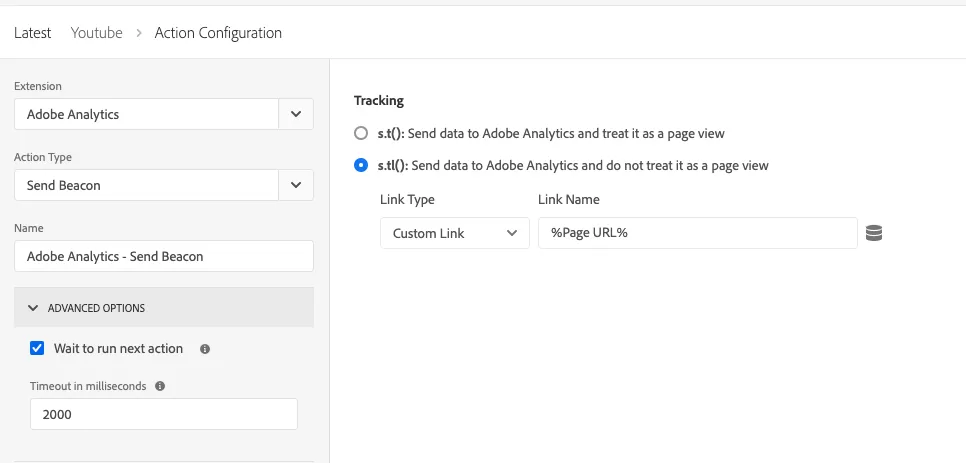966x463 pixels.
Task: Uncheck Wait to run next action checkbox
Action: click(x=38, y=348)
